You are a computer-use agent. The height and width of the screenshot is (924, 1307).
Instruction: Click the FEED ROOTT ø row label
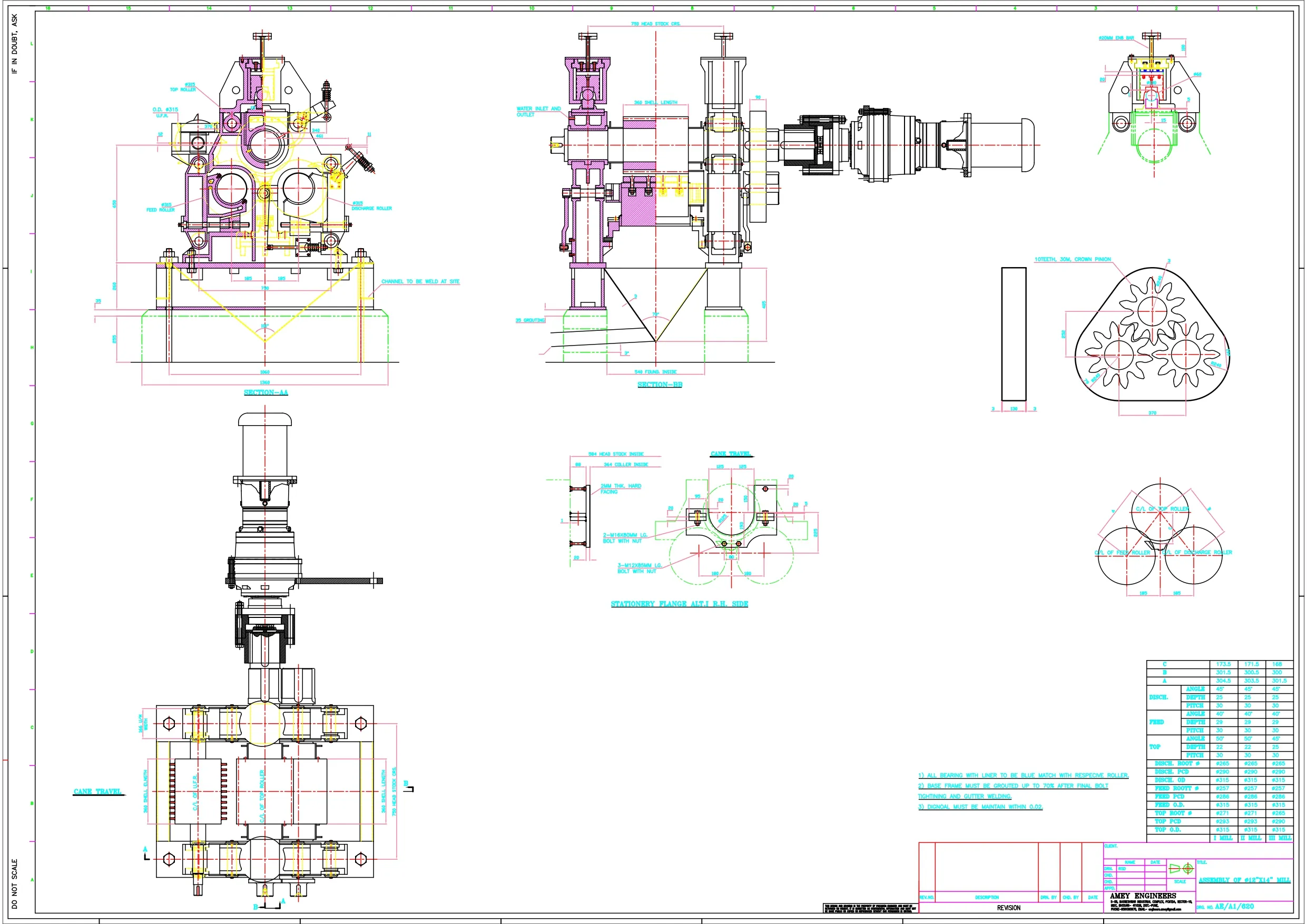tap(1177, 789)
